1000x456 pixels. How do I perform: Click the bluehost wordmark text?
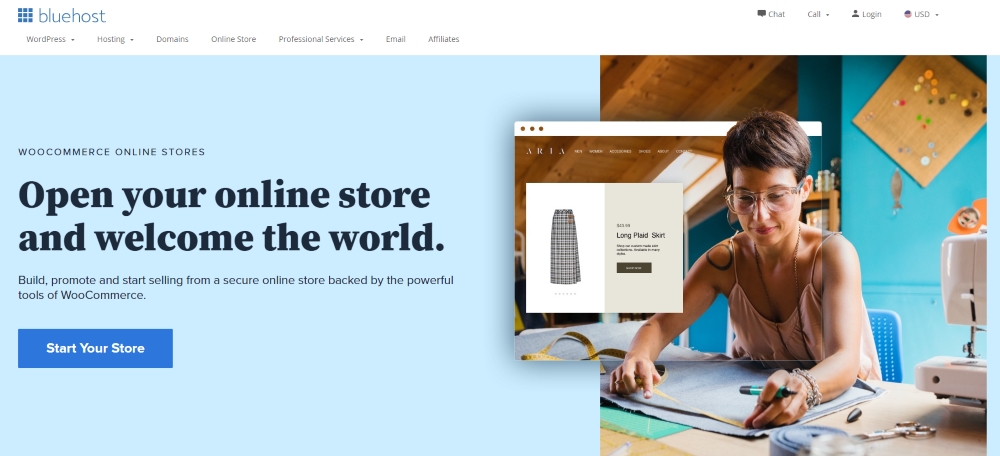point(71,16)
